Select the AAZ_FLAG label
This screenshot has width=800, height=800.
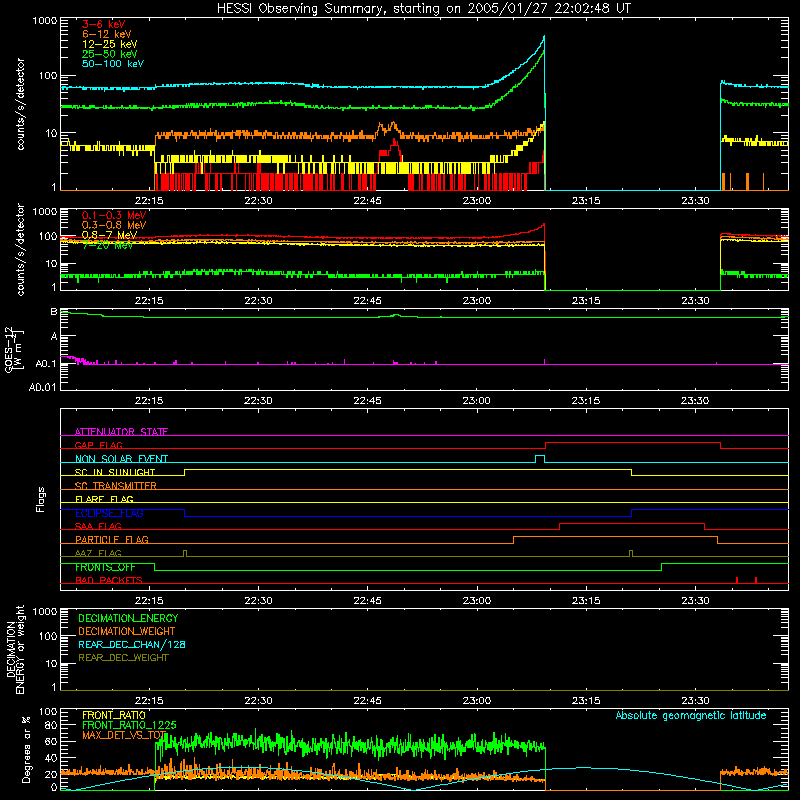click(x=98, y=553)
